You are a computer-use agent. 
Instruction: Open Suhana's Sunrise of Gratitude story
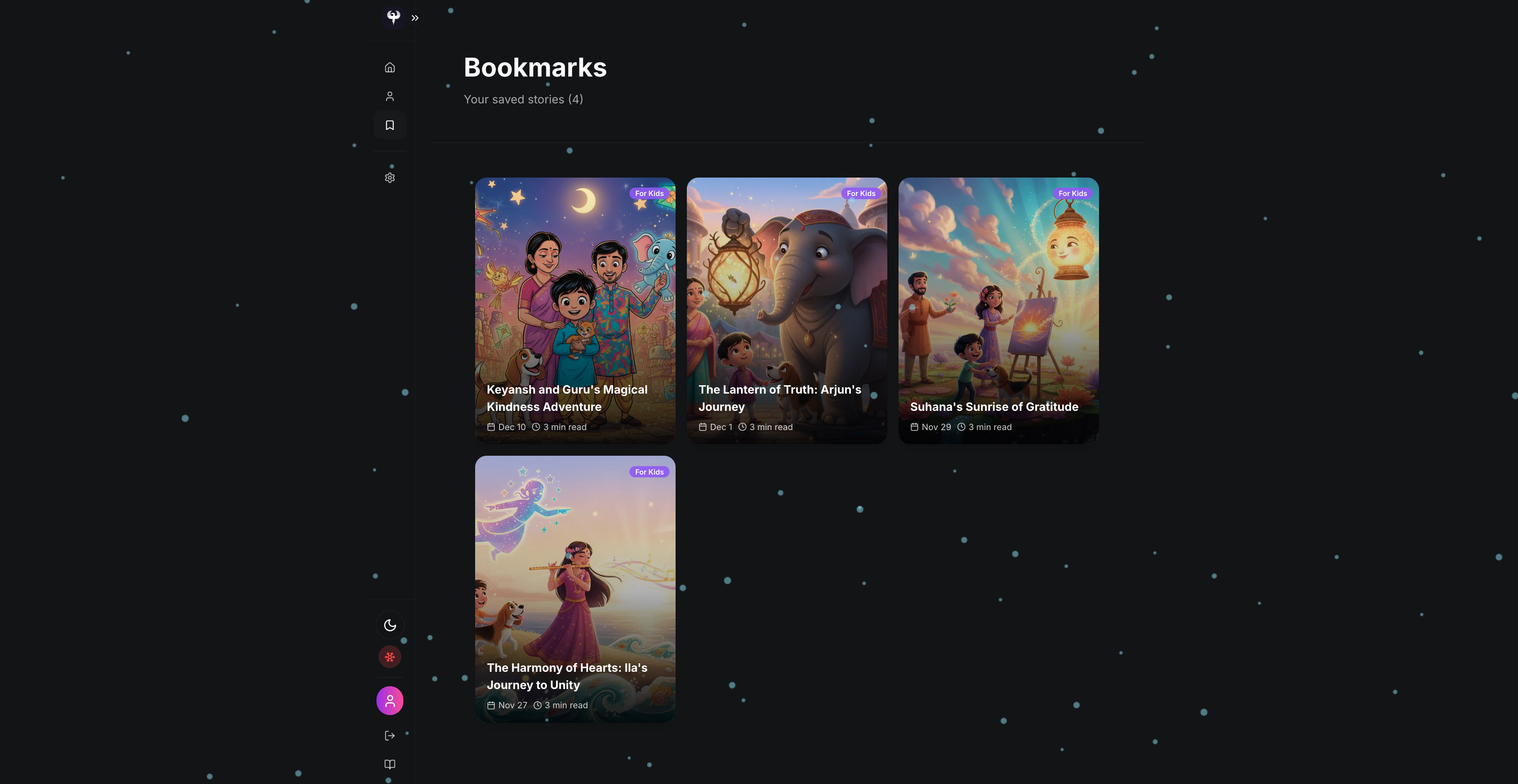998,310
